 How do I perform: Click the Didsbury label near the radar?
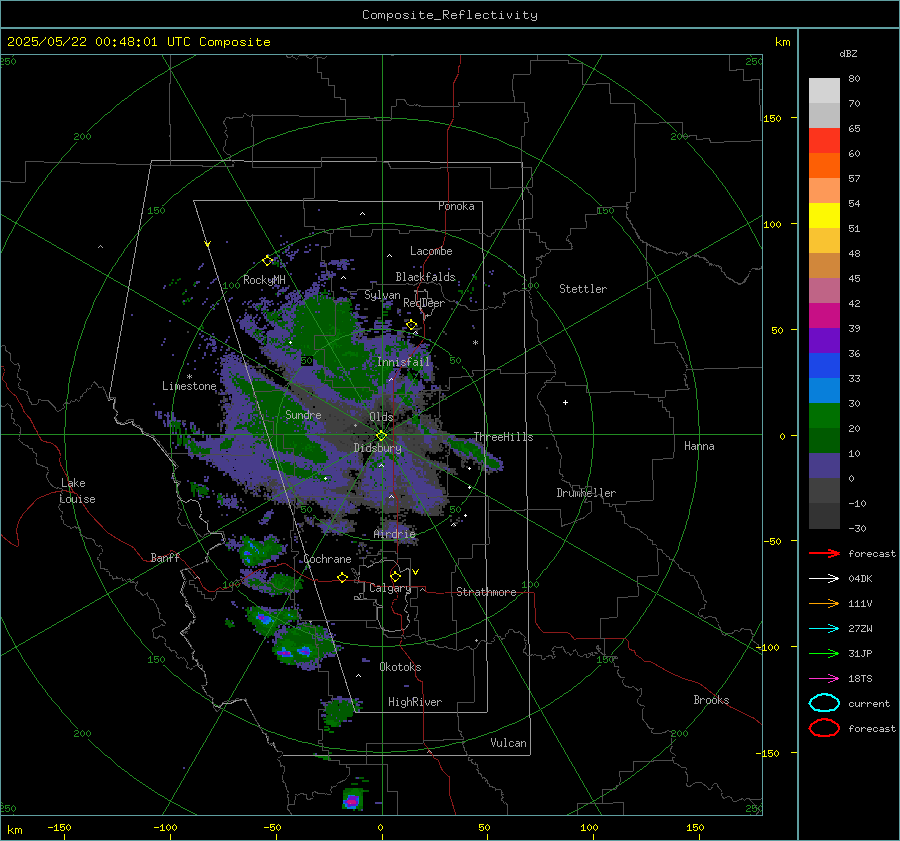[x=377, y=448]
